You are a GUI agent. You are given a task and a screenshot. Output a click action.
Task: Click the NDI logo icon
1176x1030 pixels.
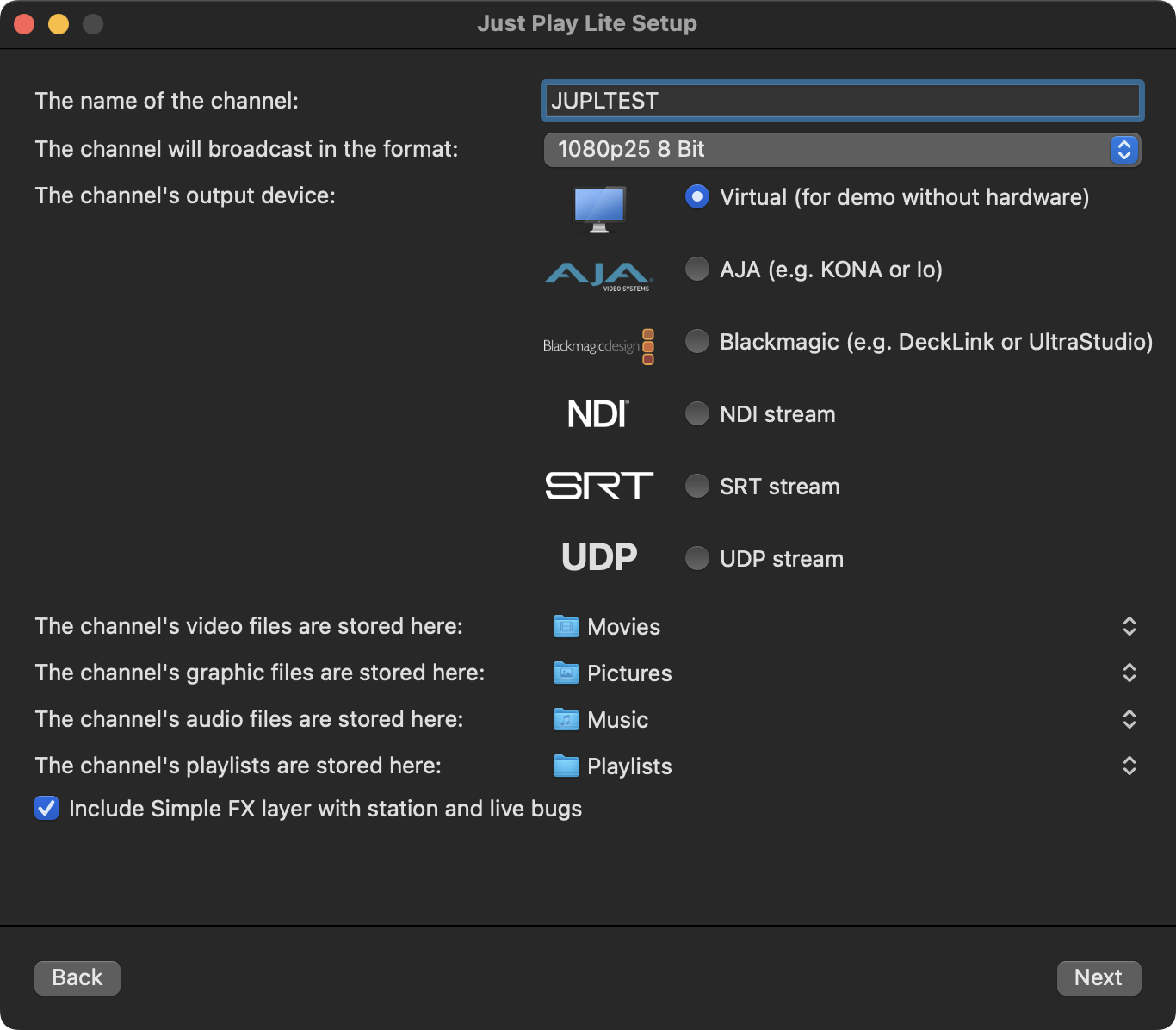[x=599, y=414]
